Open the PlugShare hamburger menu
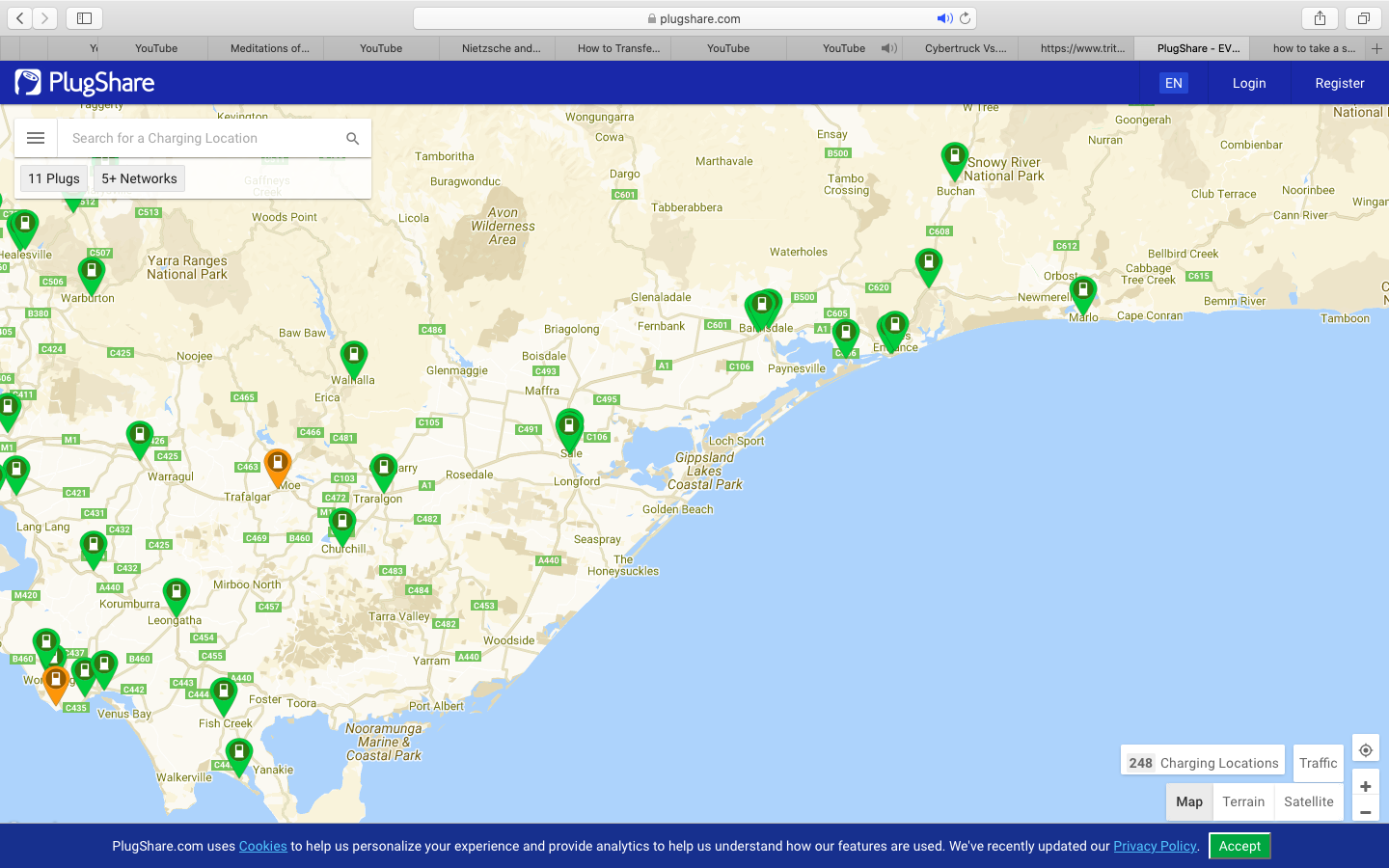1389x868 pixels. tap(36, 138)
